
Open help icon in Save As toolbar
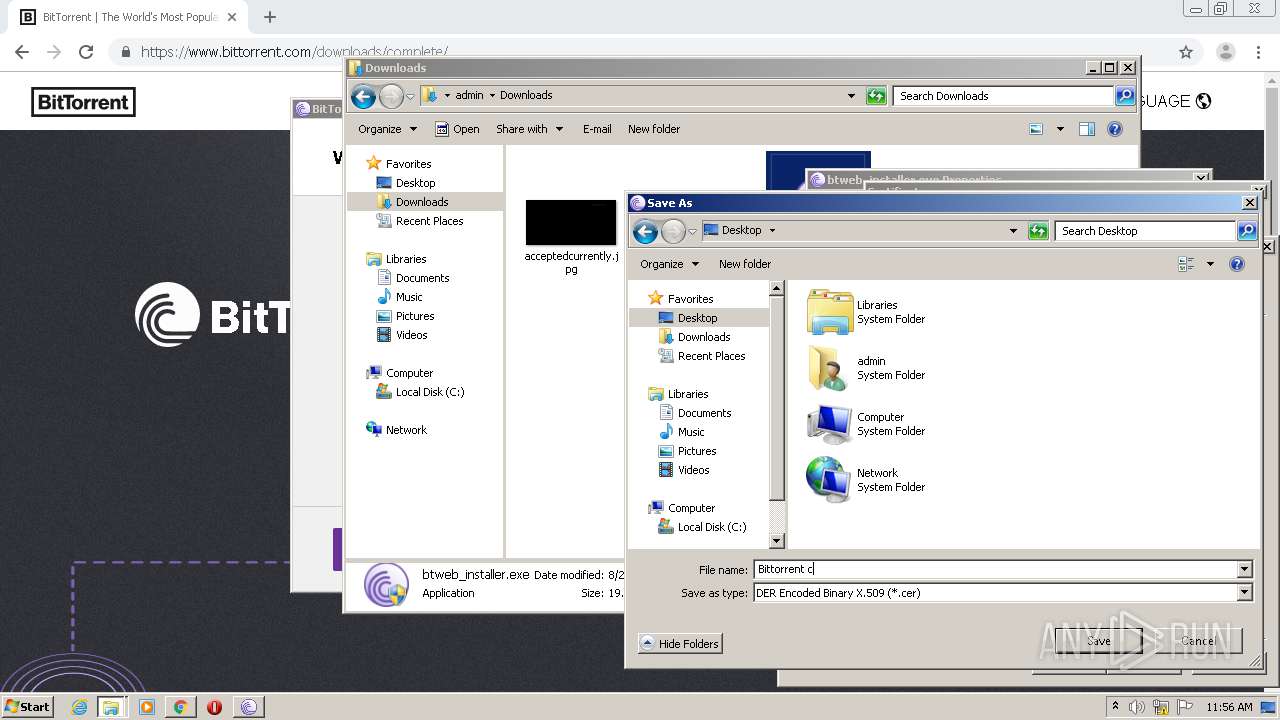(x=1237, y=264)
